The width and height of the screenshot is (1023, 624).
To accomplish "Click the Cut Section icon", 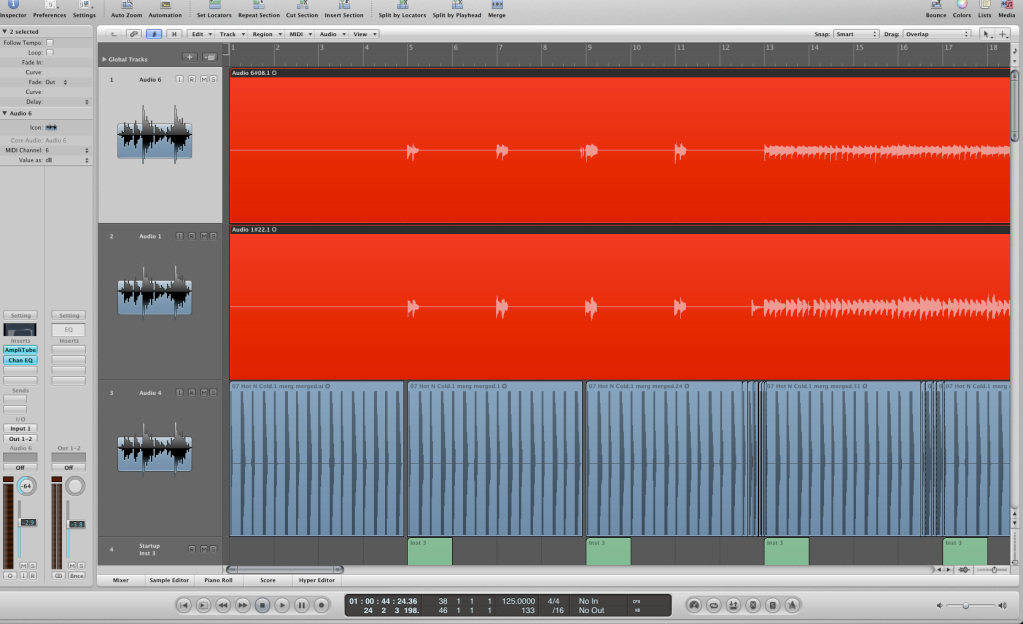I will click(301, 7).
